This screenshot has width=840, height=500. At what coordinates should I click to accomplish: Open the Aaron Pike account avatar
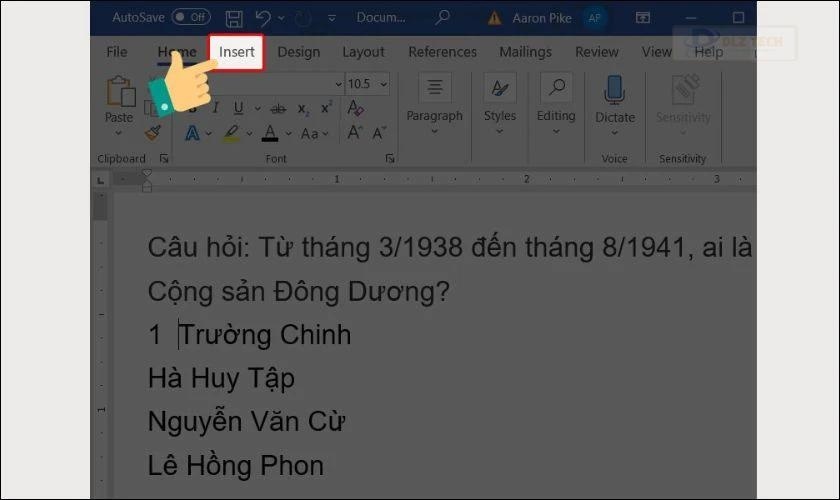[595, 18]
